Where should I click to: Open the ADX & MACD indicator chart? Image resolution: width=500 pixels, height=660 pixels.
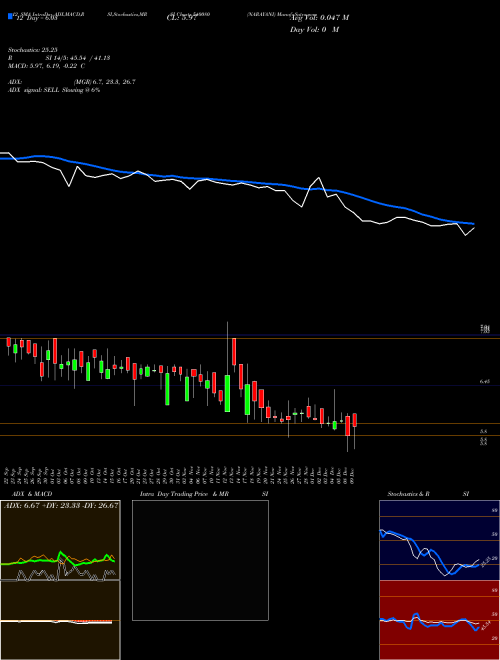point(60,580)
